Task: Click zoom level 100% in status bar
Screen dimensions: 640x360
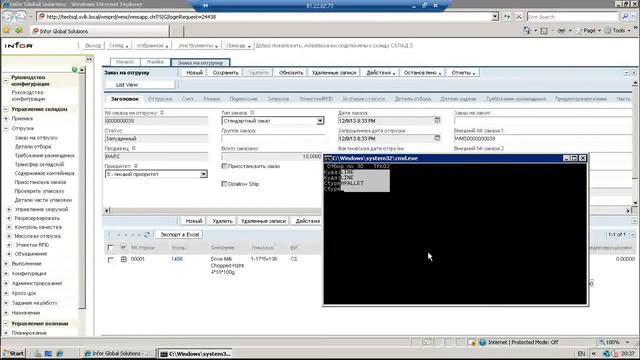Action: pos(612,342)
